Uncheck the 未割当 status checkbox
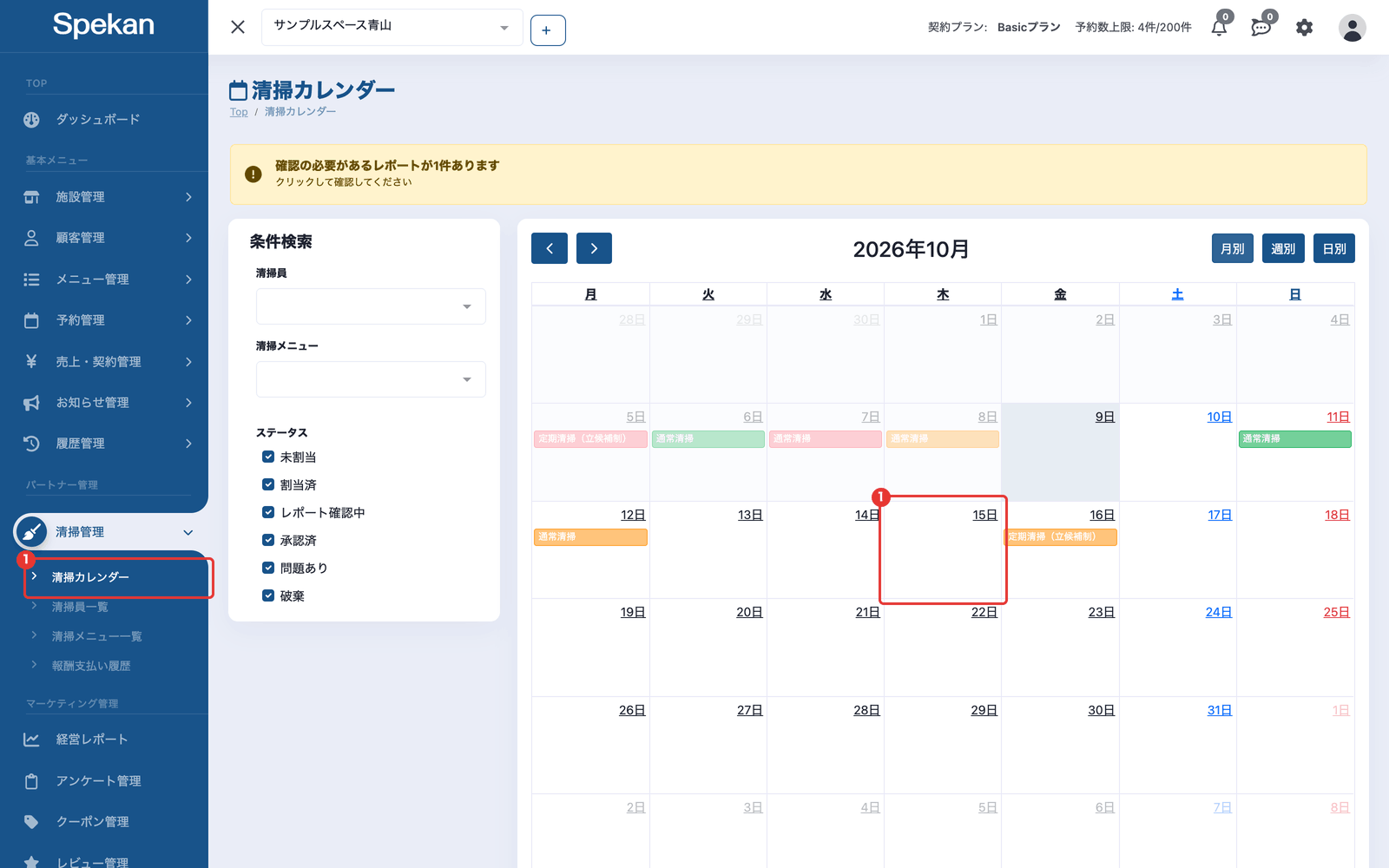Image resolution: width=1389 pixels, height=868 pixels. click(x=268, y=457)
